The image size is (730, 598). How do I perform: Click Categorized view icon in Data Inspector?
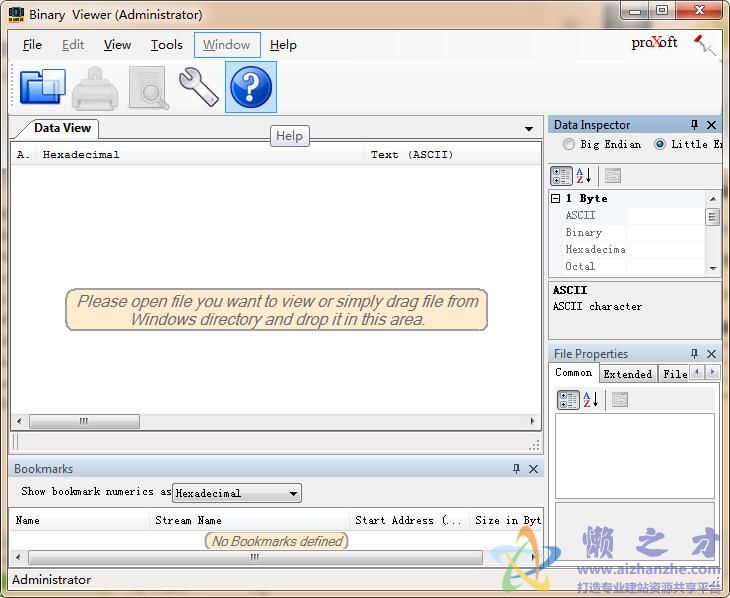[561, 176]
